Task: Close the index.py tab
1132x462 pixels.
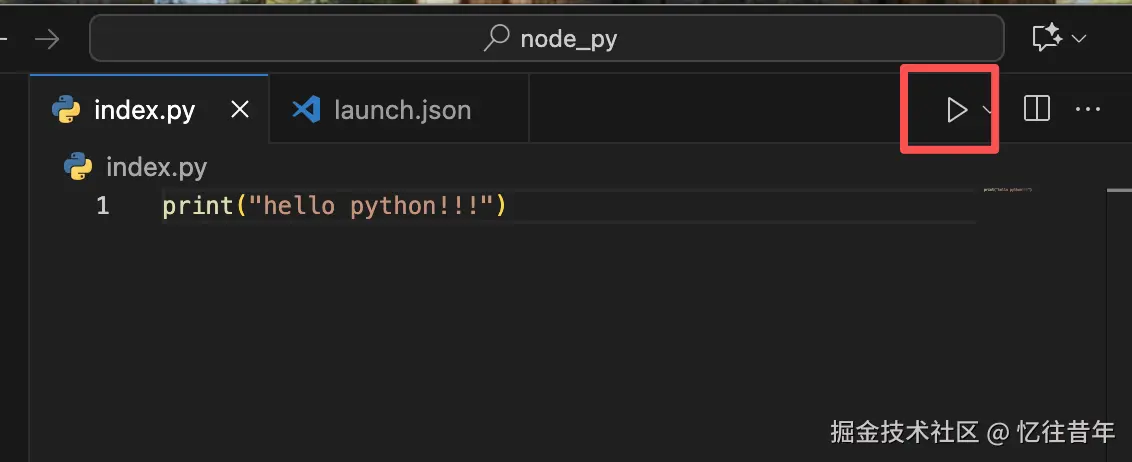Action: 240,109
